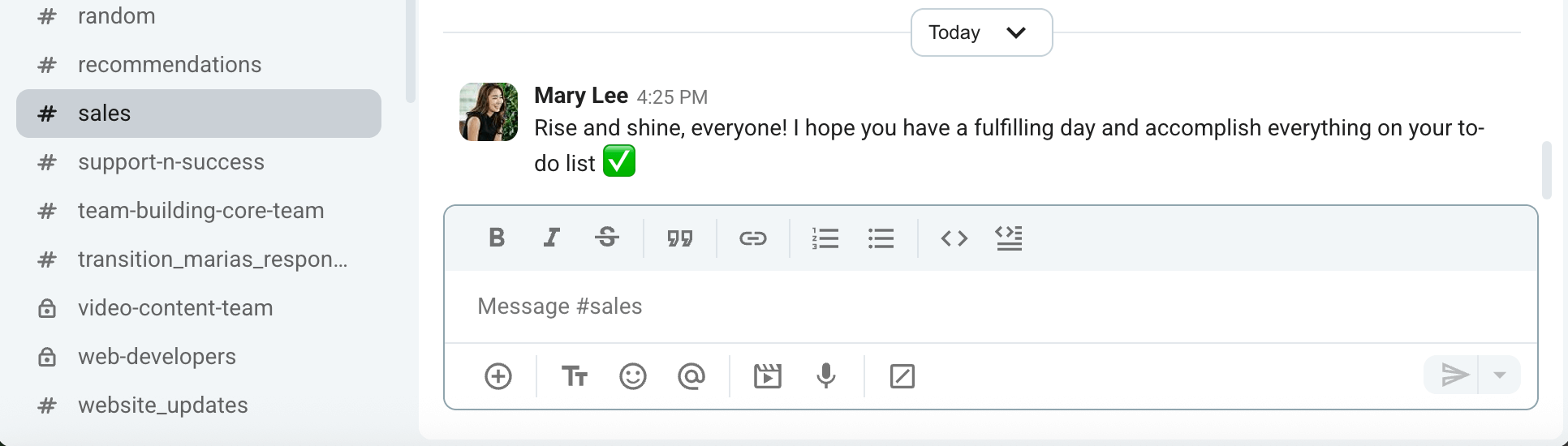Open the plus attachments menu
The image size is (1568, 446).
point(498,376)
